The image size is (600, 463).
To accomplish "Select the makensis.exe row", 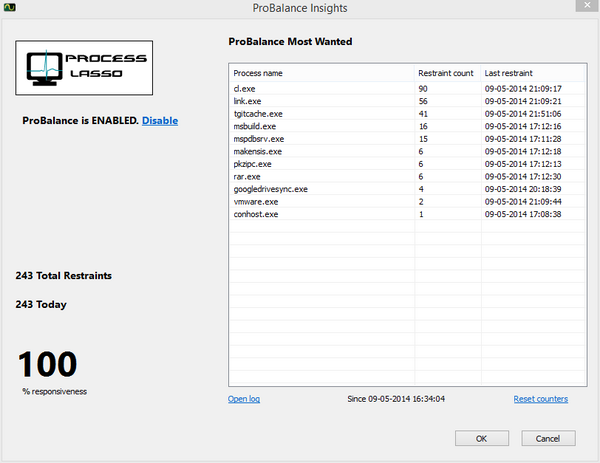I will [407, 152].
